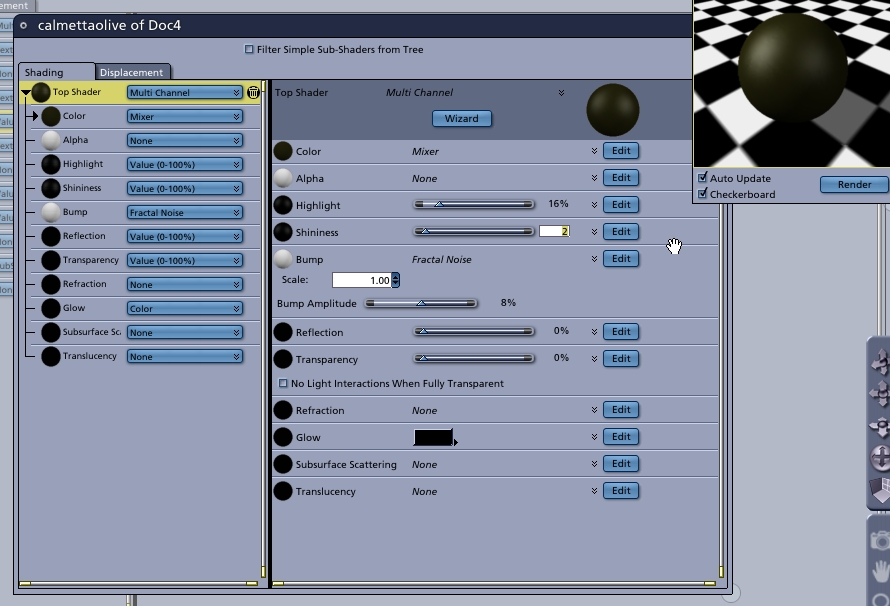Open the Glow Color dropdown in shader tree
Screen dimensions: 890x606
click(185, 309)
